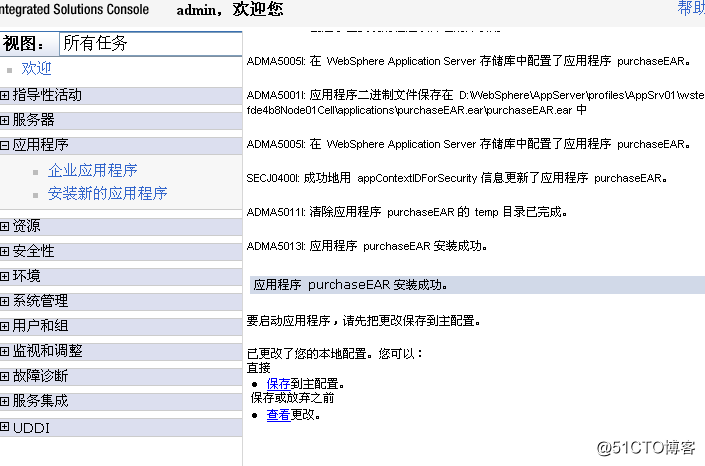Click the Integrated Solutions Console title
The height and width of the screenshot is (466, 705).
(x=74, y=9)
